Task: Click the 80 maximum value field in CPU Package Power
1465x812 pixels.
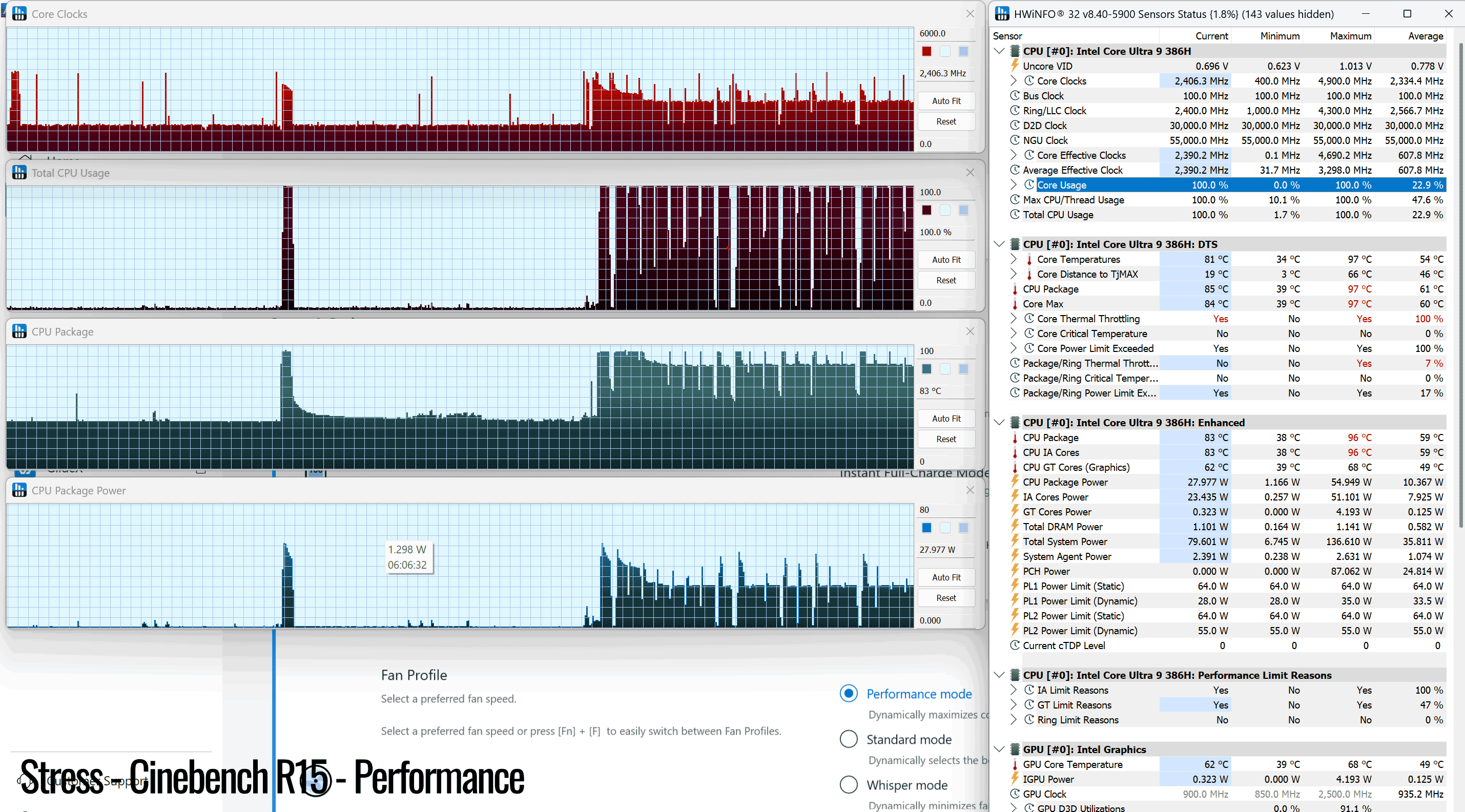Action: [x=946, y=510]
